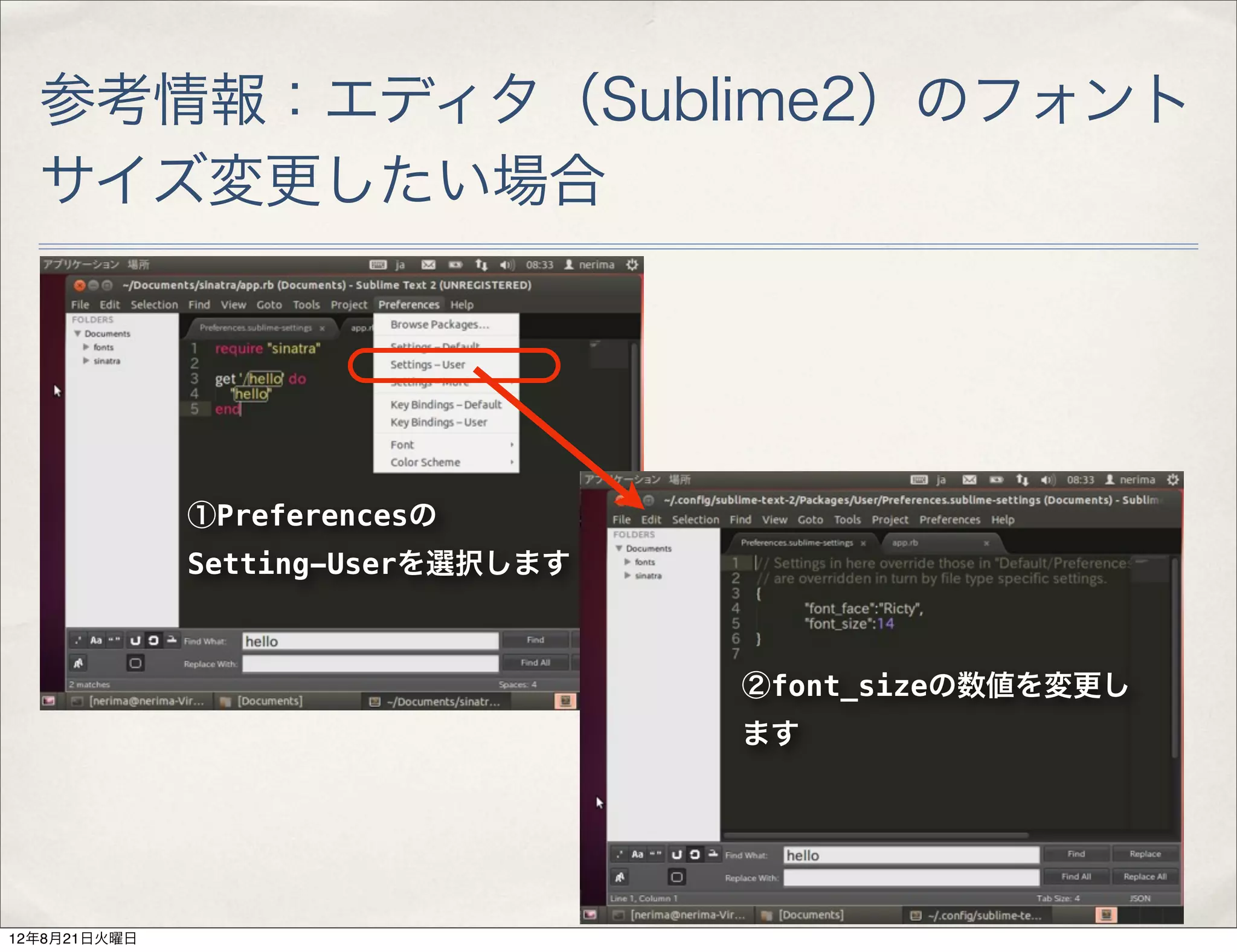The image size is (1237, 952).
Task: Open Tools menu in app.rb window
Action: [x=306, y=305]
